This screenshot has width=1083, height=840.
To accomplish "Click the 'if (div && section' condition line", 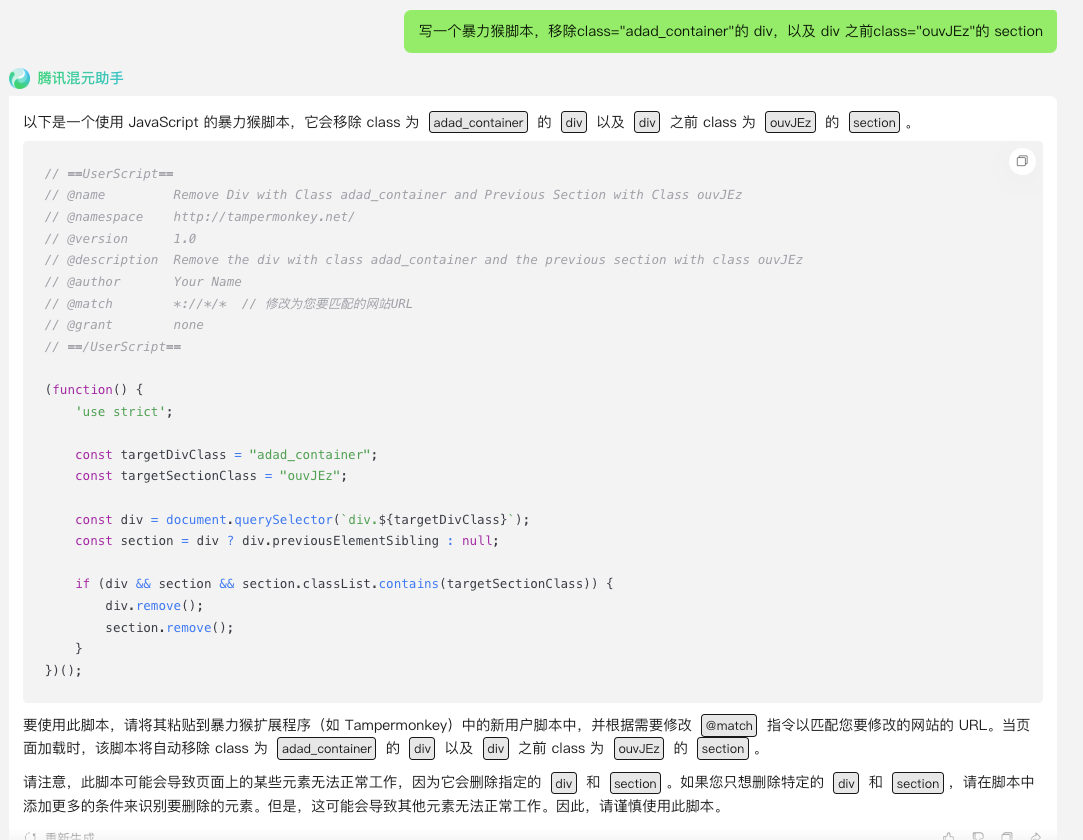I will pyautogui.click(x=344, y=584).
